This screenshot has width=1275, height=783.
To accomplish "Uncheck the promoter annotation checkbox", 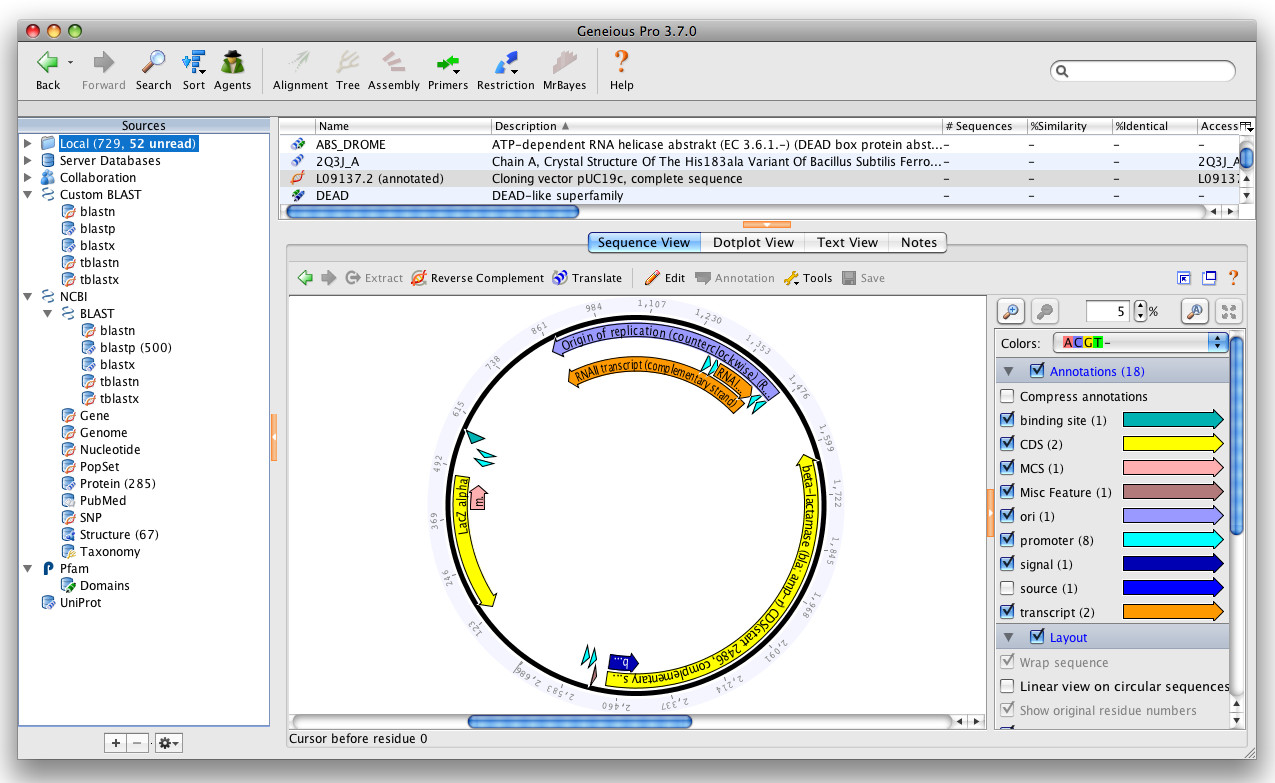I will pos(1007,541).
